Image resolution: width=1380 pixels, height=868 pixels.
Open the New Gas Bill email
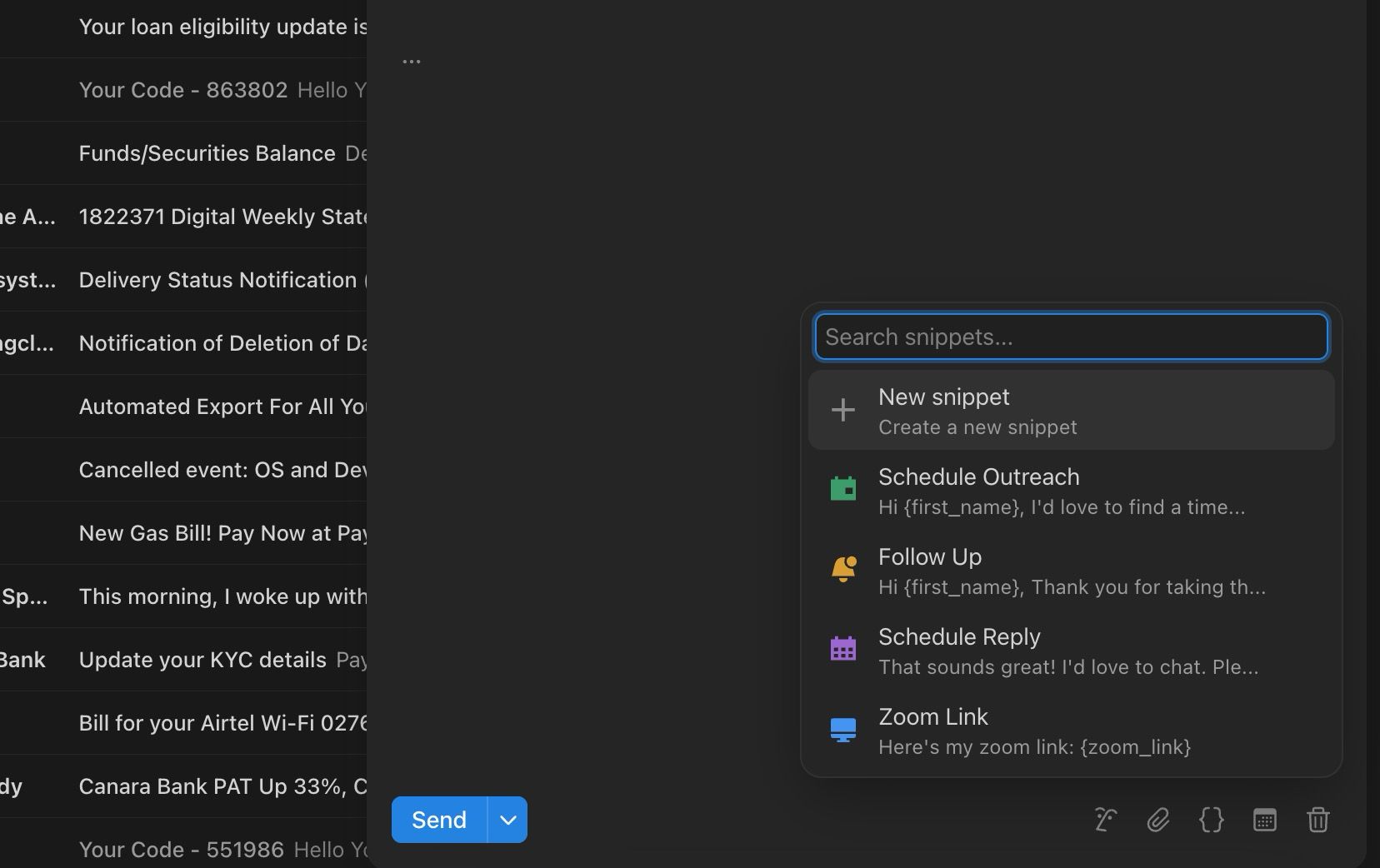pyautogui.click(x=183, y=533)
